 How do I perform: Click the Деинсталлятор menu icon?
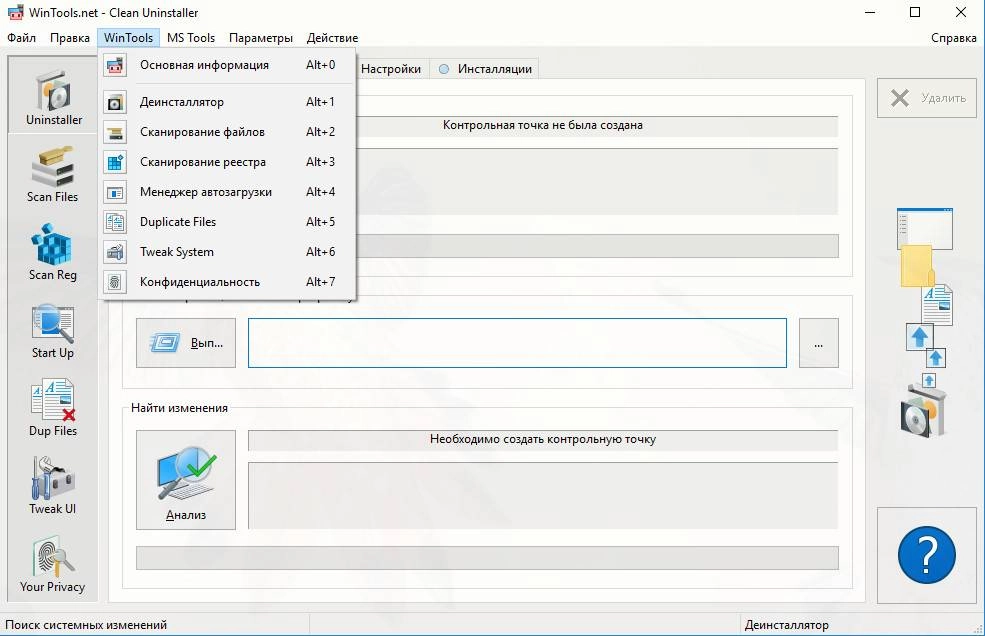tap(115, 102)
